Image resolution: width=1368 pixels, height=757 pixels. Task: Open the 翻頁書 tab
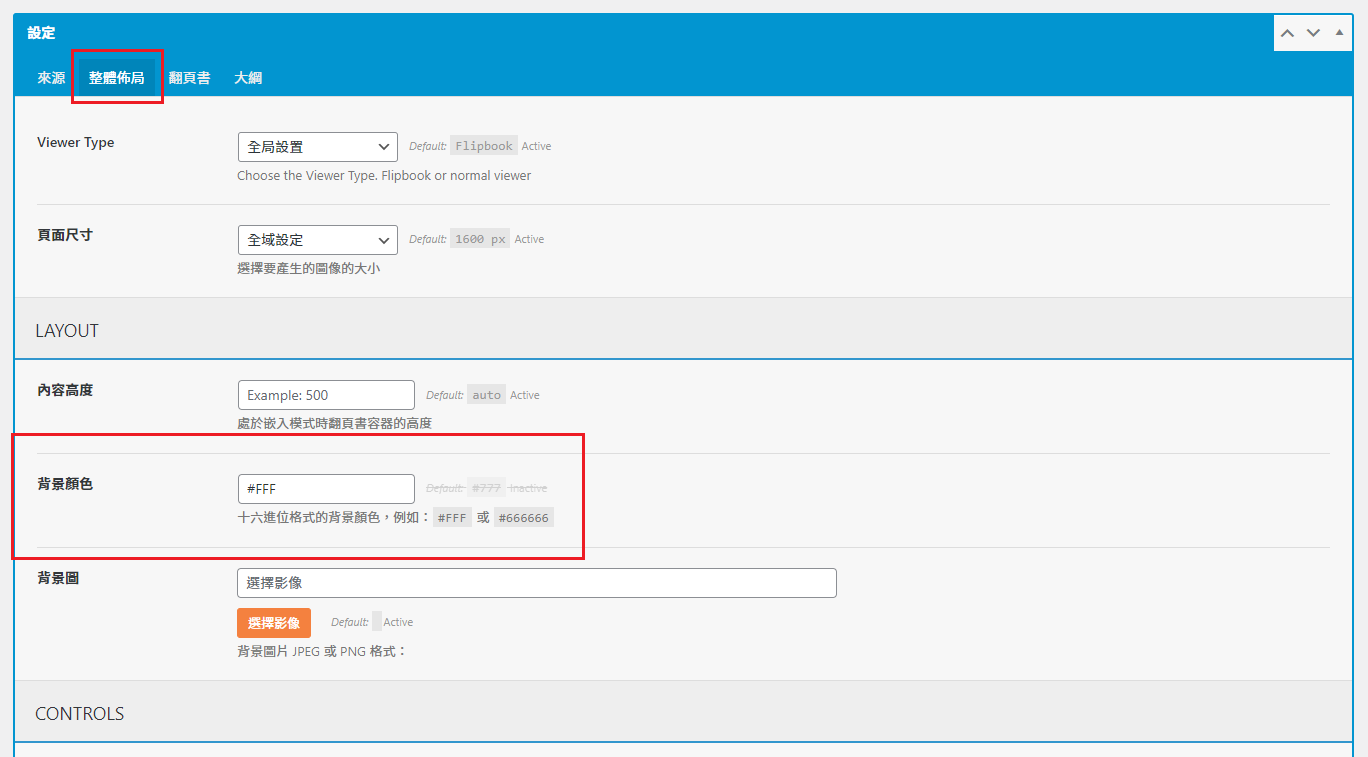coord(189,78)
